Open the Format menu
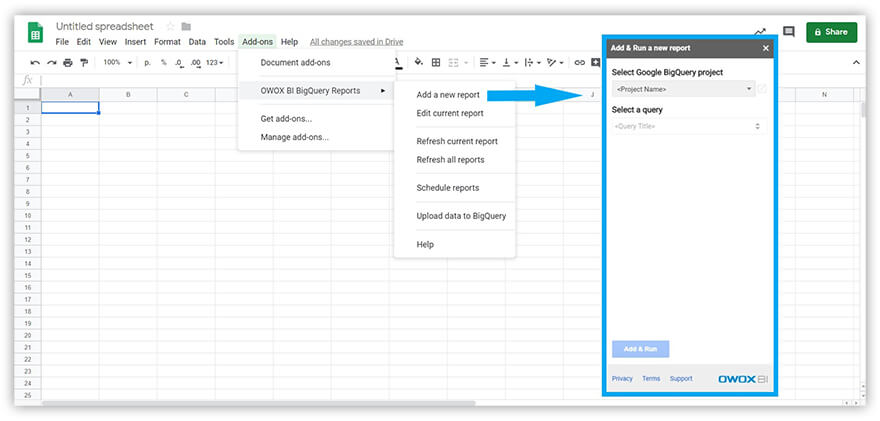The width and height of the screenshot is (880, 421). tap(167, 42)
